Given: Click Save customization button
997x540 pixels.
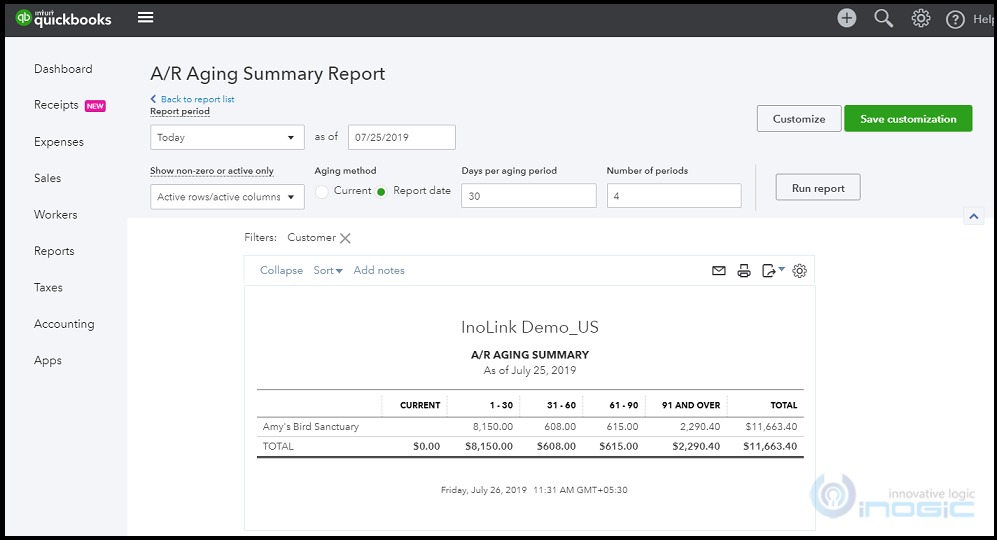Looking at the screenshot, I should click(x=908, y=119).
